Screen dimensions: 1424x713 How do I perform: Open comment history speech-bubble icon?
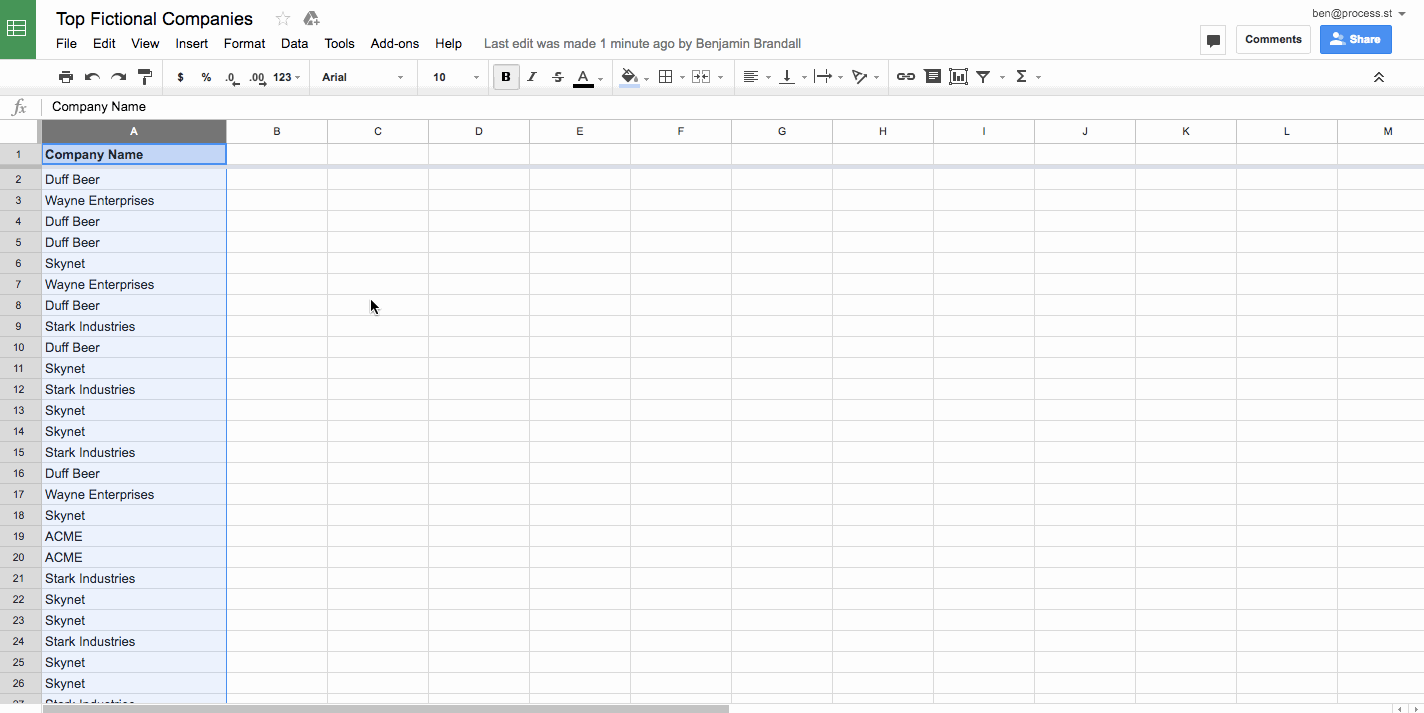pyautogui.click(x=1213, y=40)
